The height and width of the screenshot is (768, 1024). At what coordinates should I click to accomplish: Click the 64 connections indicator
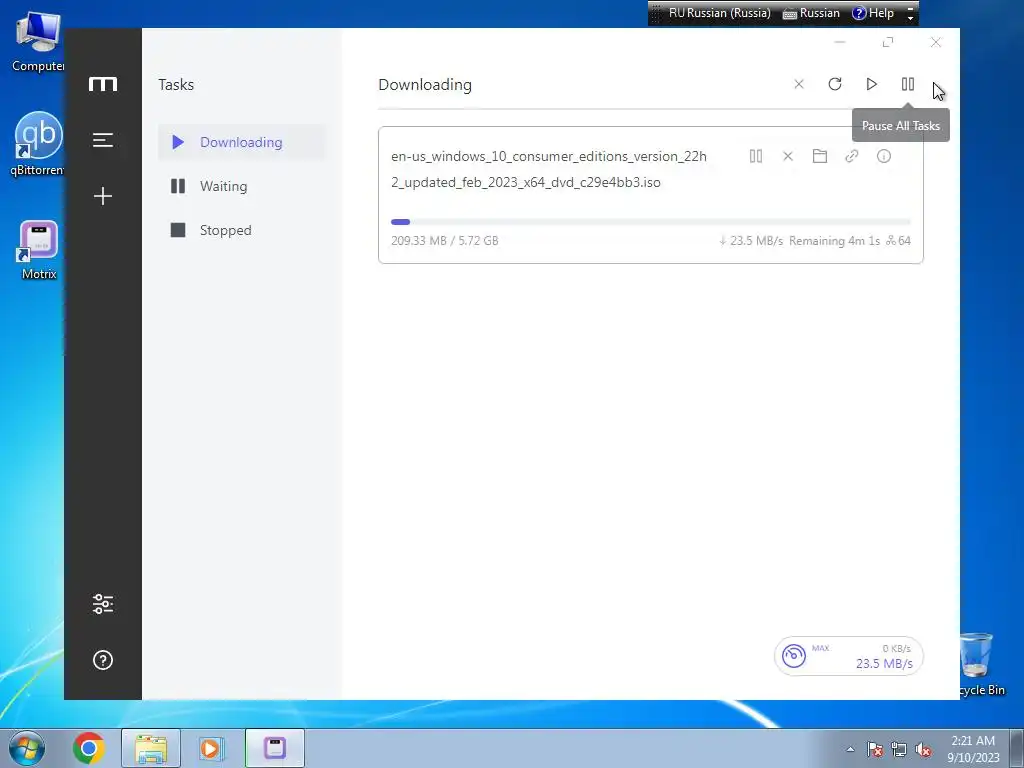[899, 240]
